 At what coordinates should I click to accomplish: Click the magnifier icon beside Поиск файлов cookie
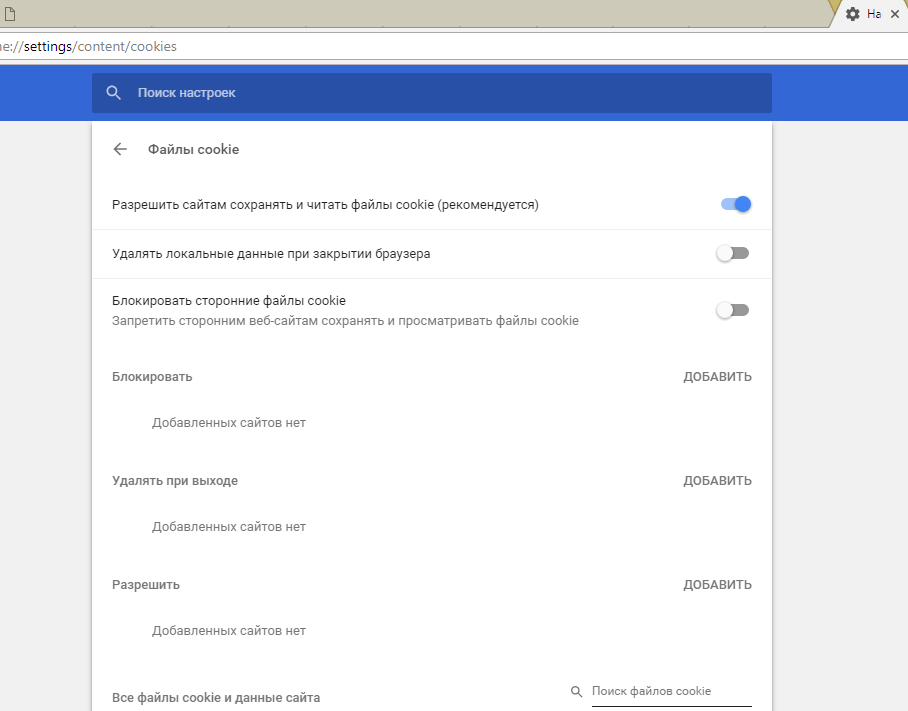[x=576, y=691]
